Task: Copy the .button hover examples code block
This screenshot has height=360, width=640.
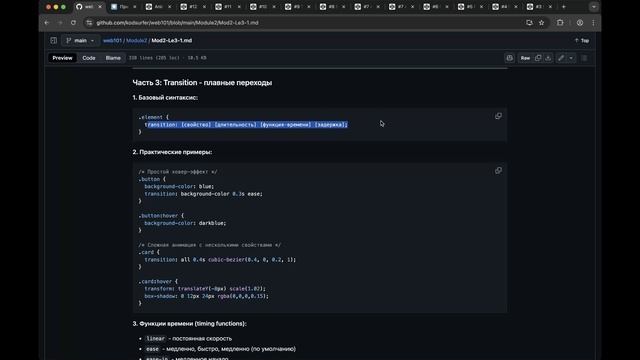Action: 498,171
